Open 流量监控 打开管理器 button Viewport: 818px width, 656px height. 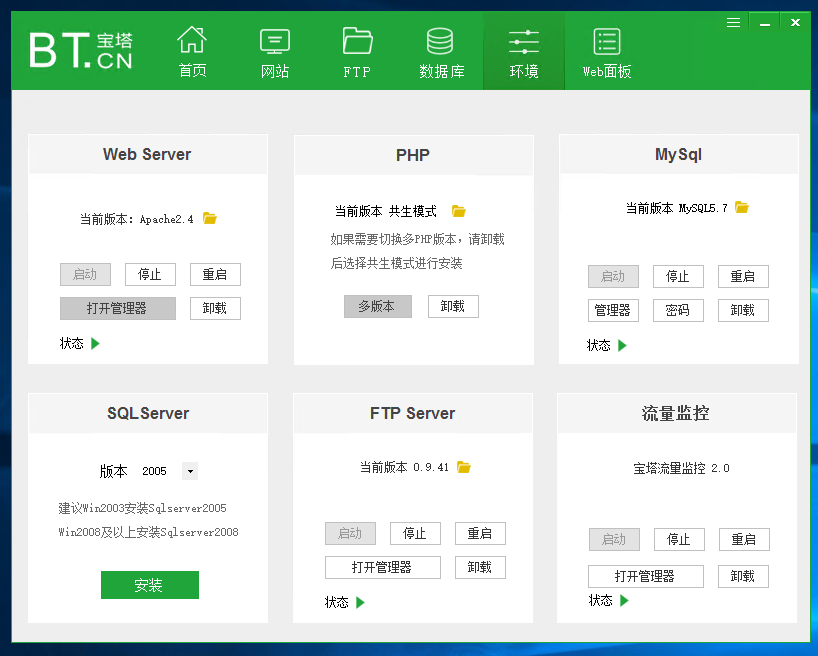645,577
